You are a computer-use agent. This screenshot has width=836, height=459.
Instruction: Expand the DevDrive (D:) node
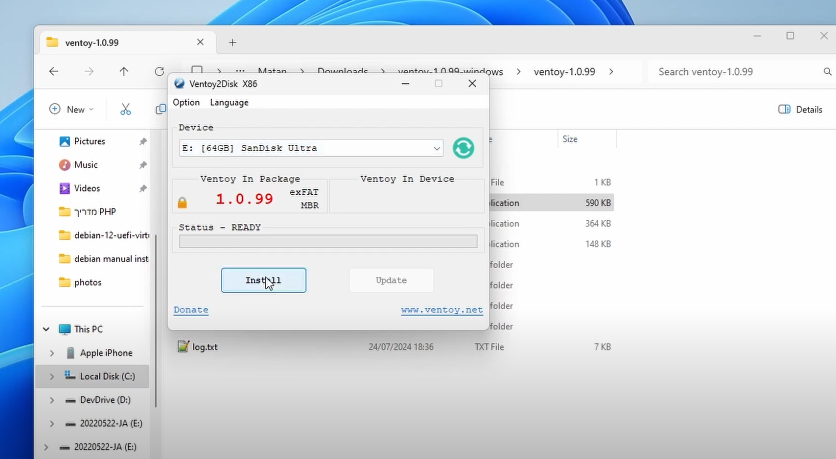point(52,400)
